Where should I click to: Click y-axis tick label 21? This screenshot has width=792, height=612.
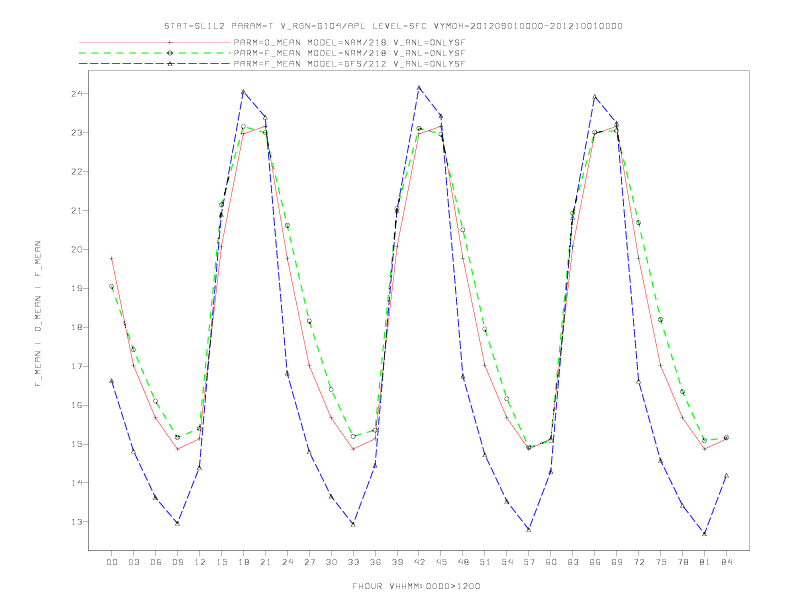(x=77, y=211)
